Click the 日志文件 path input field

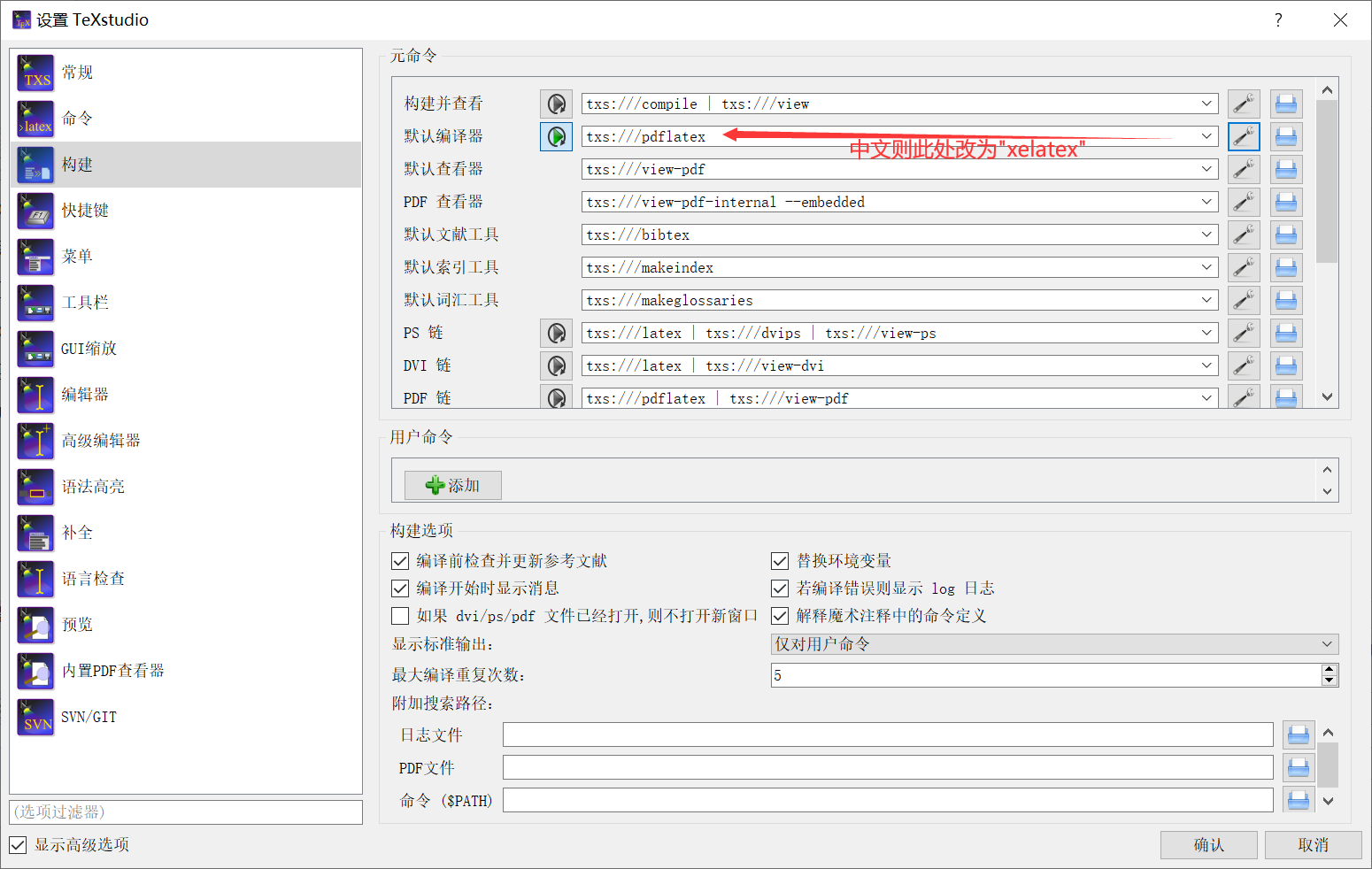[x=888, y=734]
